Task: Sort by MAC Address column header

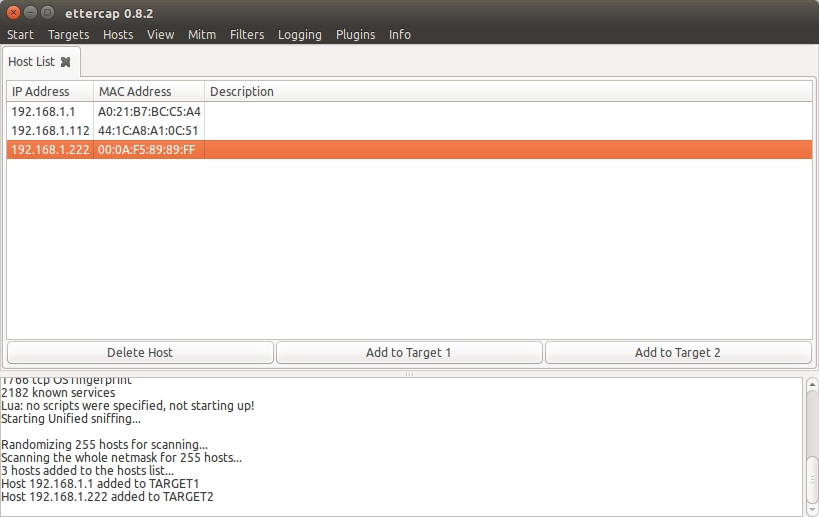Action: [x=149, y=91]
